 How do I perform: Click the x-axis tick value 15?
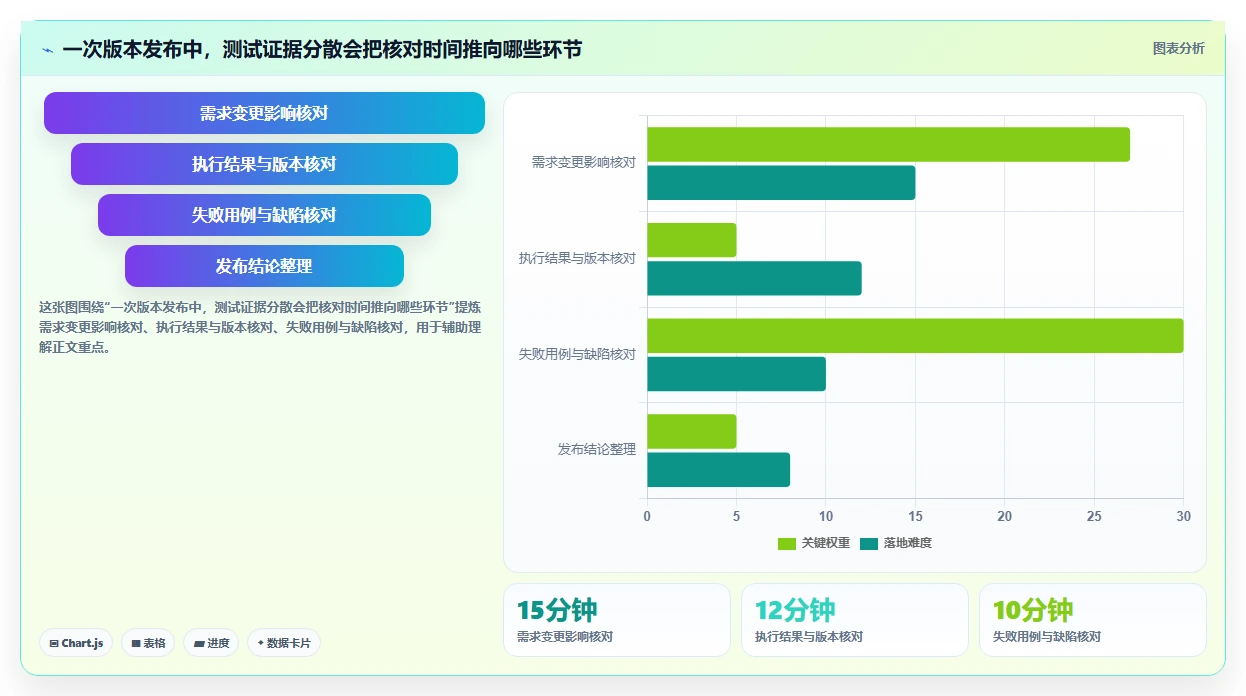pyautogui.click(x=915, y=516)
